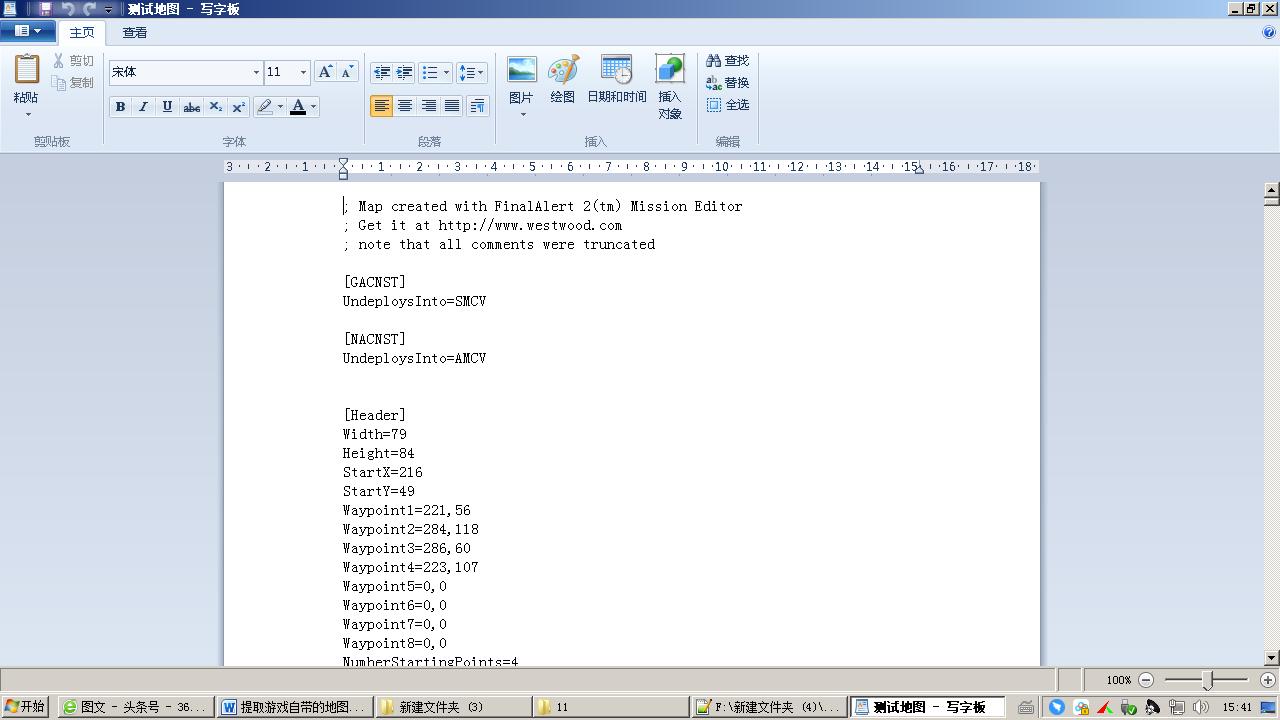
Task: Insert a Picture (图片) icon
Action: point(522,70)
